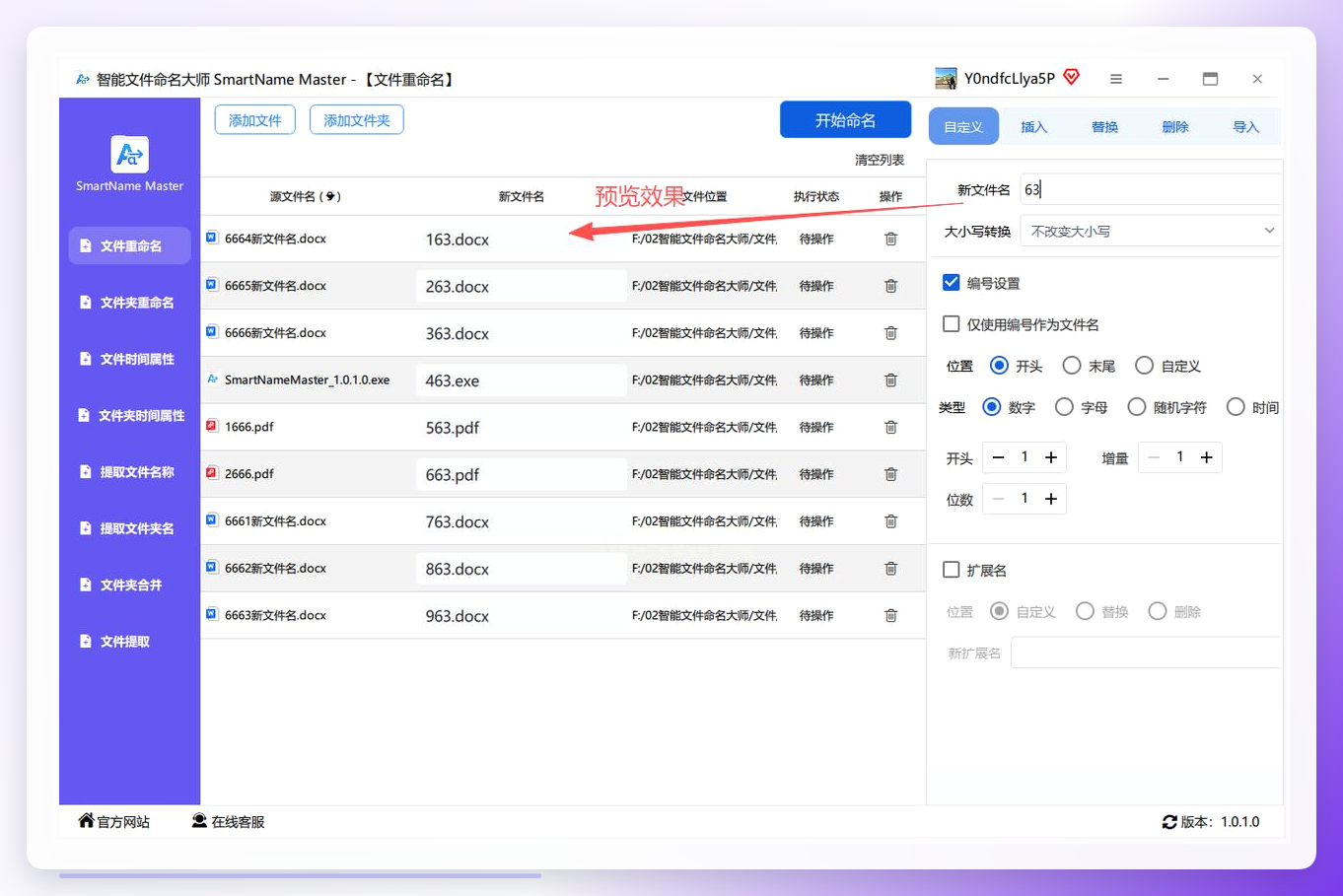Click the 添加文件夹 button
Screen dimensions: 1343x896
coord(357,120)
